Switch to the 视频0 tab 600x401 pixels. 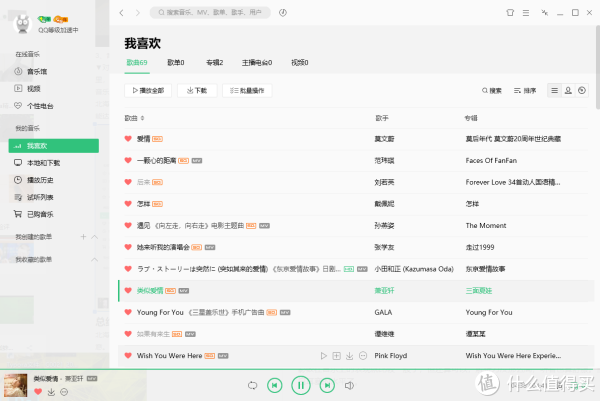[x=300, y=62]
